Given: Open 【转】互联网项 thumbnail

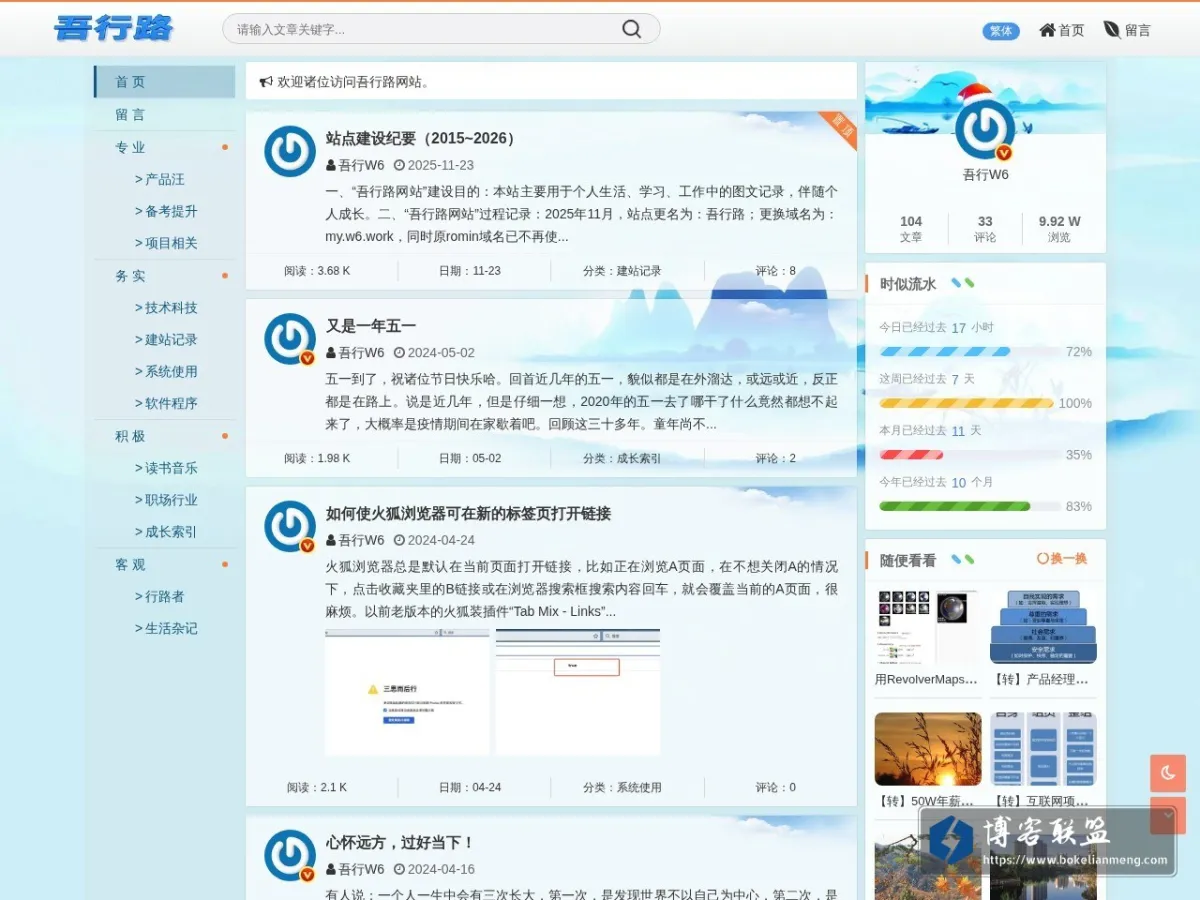Looking at the screenshot, I should click(x=1043, y=749).
